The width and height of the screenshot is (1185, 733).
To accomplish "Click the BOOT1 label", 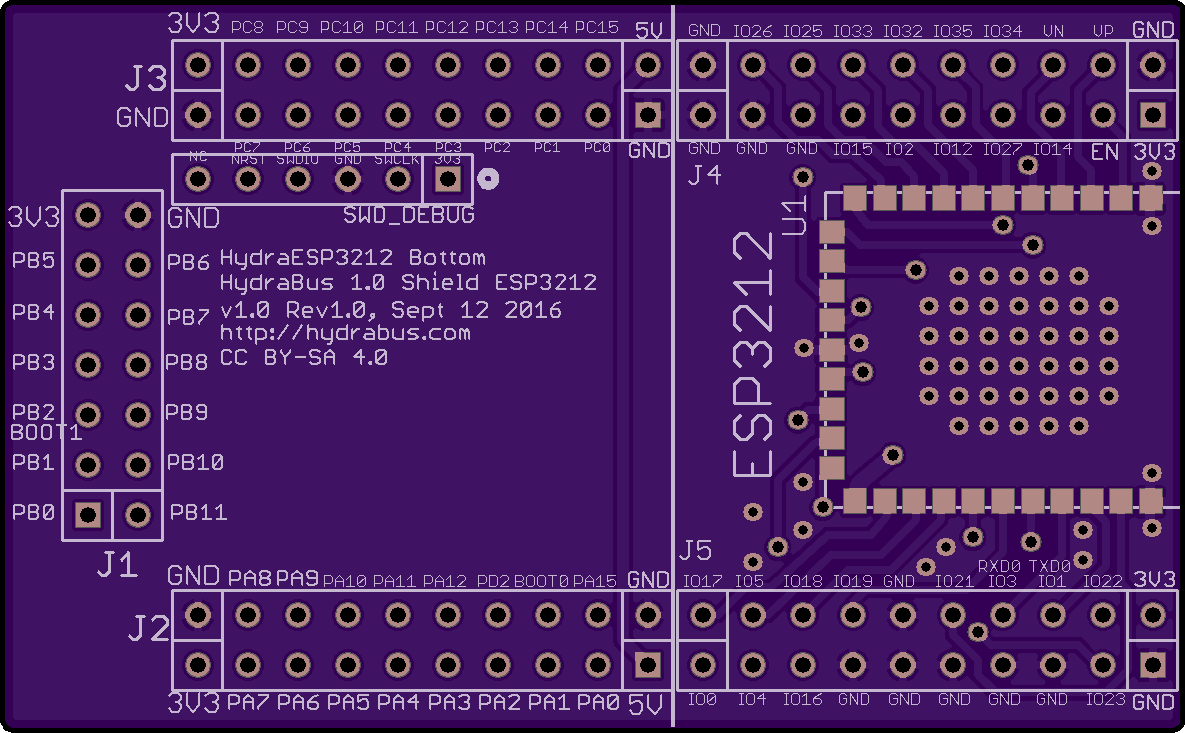I will pyautogui.click(x=45, y=433).
